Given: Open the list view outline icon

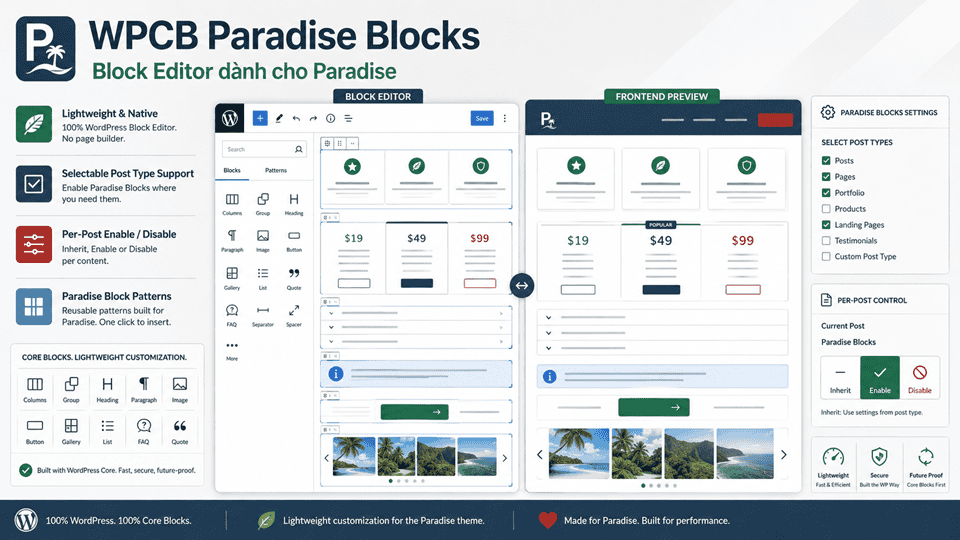Looking at the screenshot, I should click(348, 118).
